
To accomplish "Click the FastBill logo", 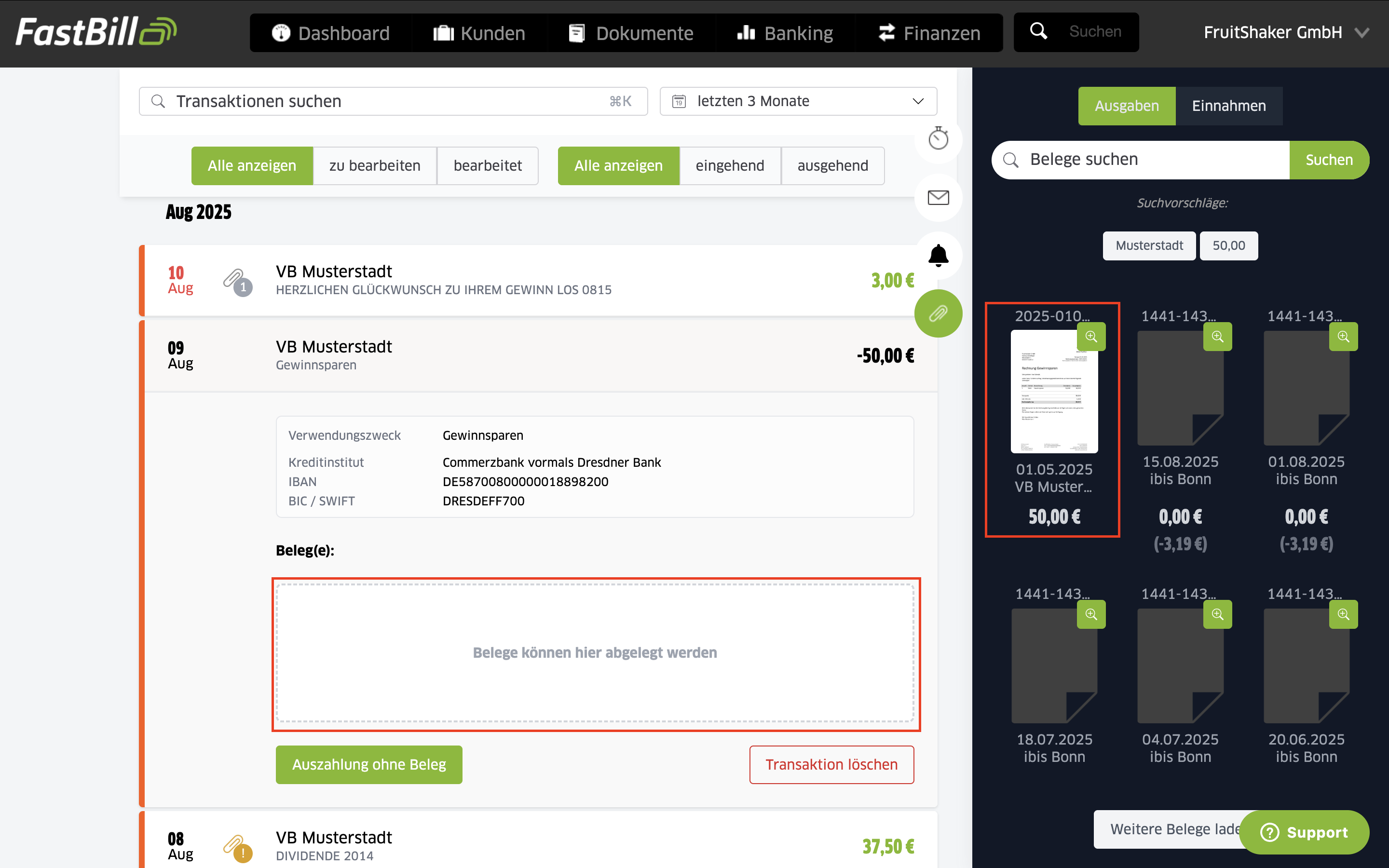I will 96,31.
